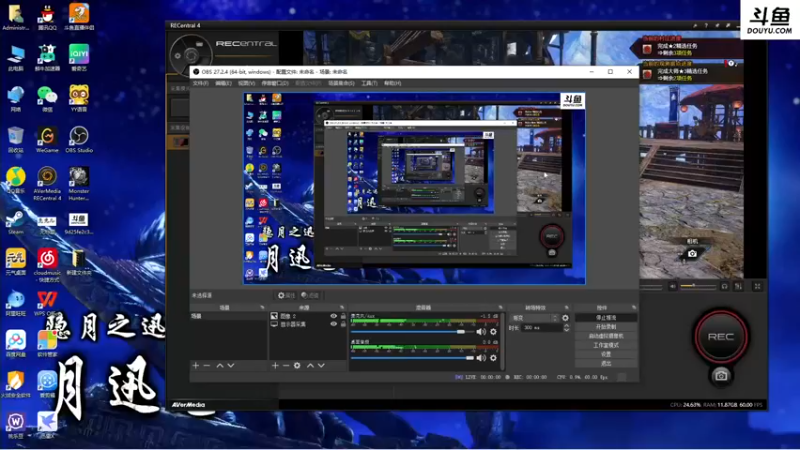Open the Steam desktop shortcut
Viewport: 800px width, 450px height.
[x=15, y=222]
